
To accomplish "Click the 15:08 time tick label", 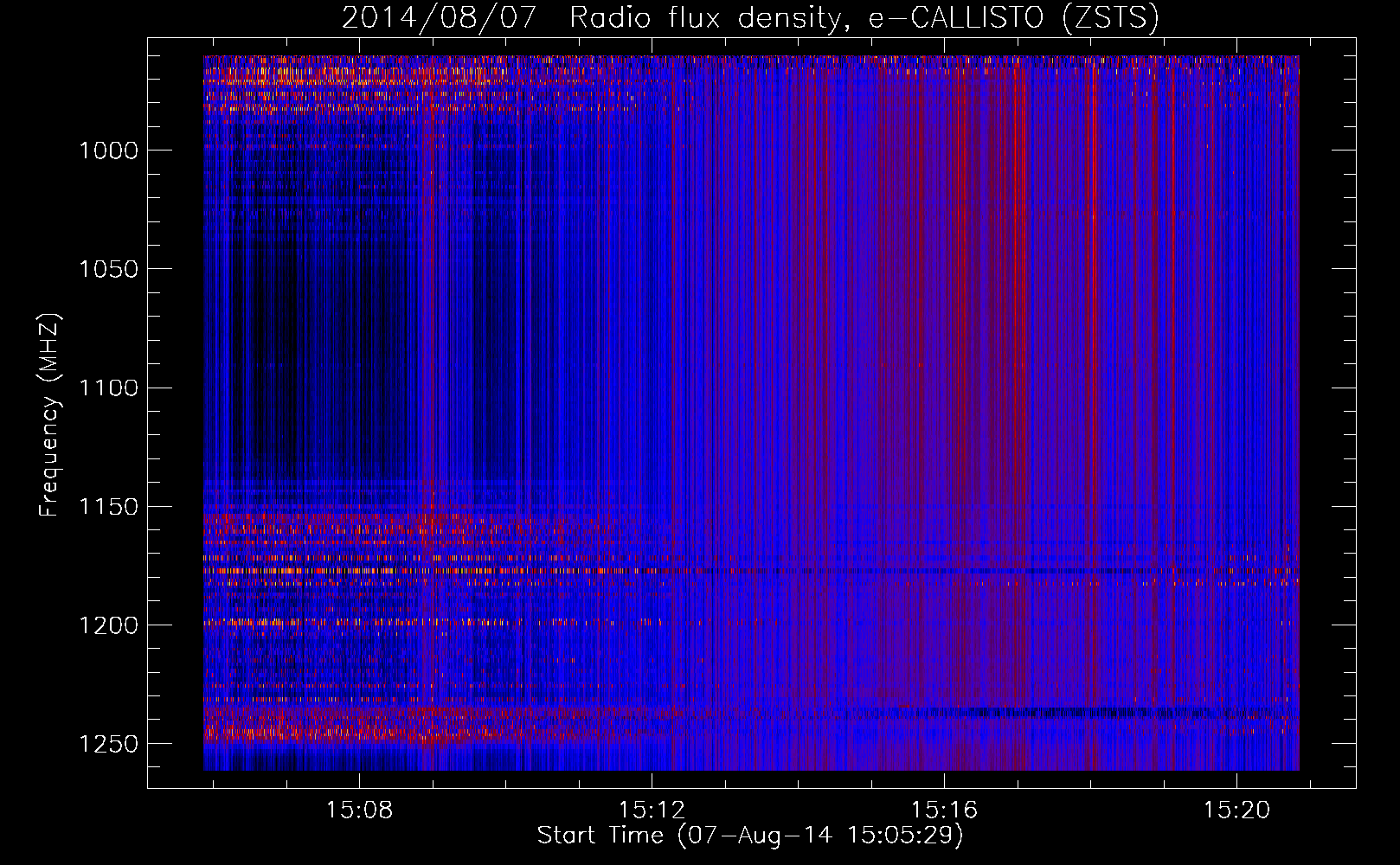I will [x=359, y=810].
